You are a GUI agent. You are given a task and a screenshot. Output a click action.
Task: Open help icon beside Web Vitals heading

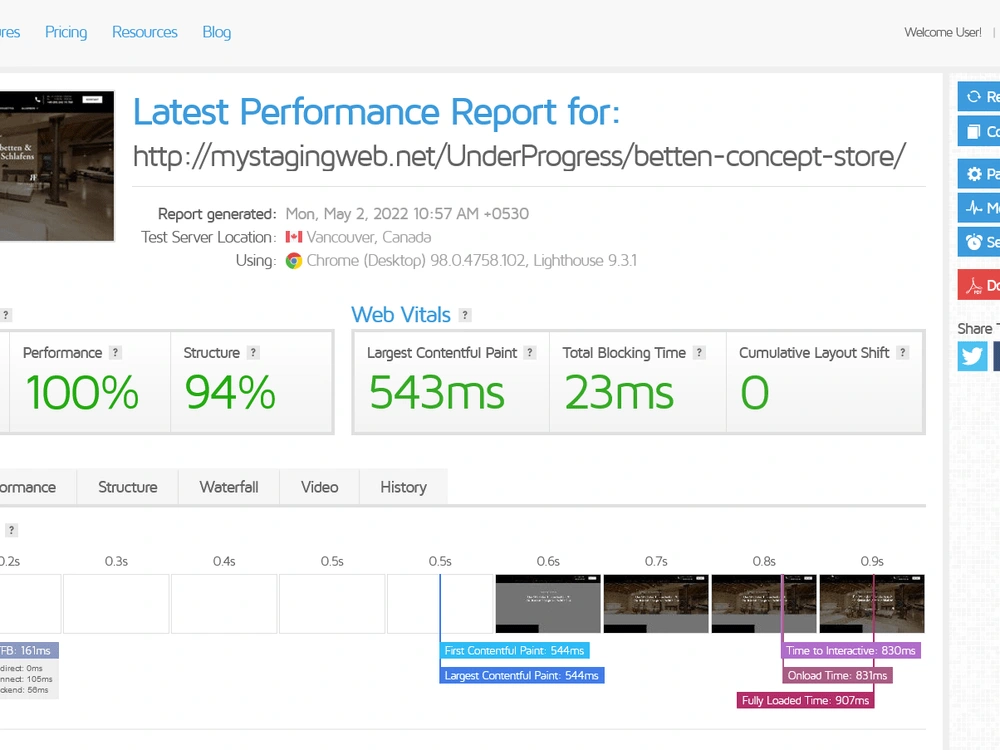coord(465,315)
